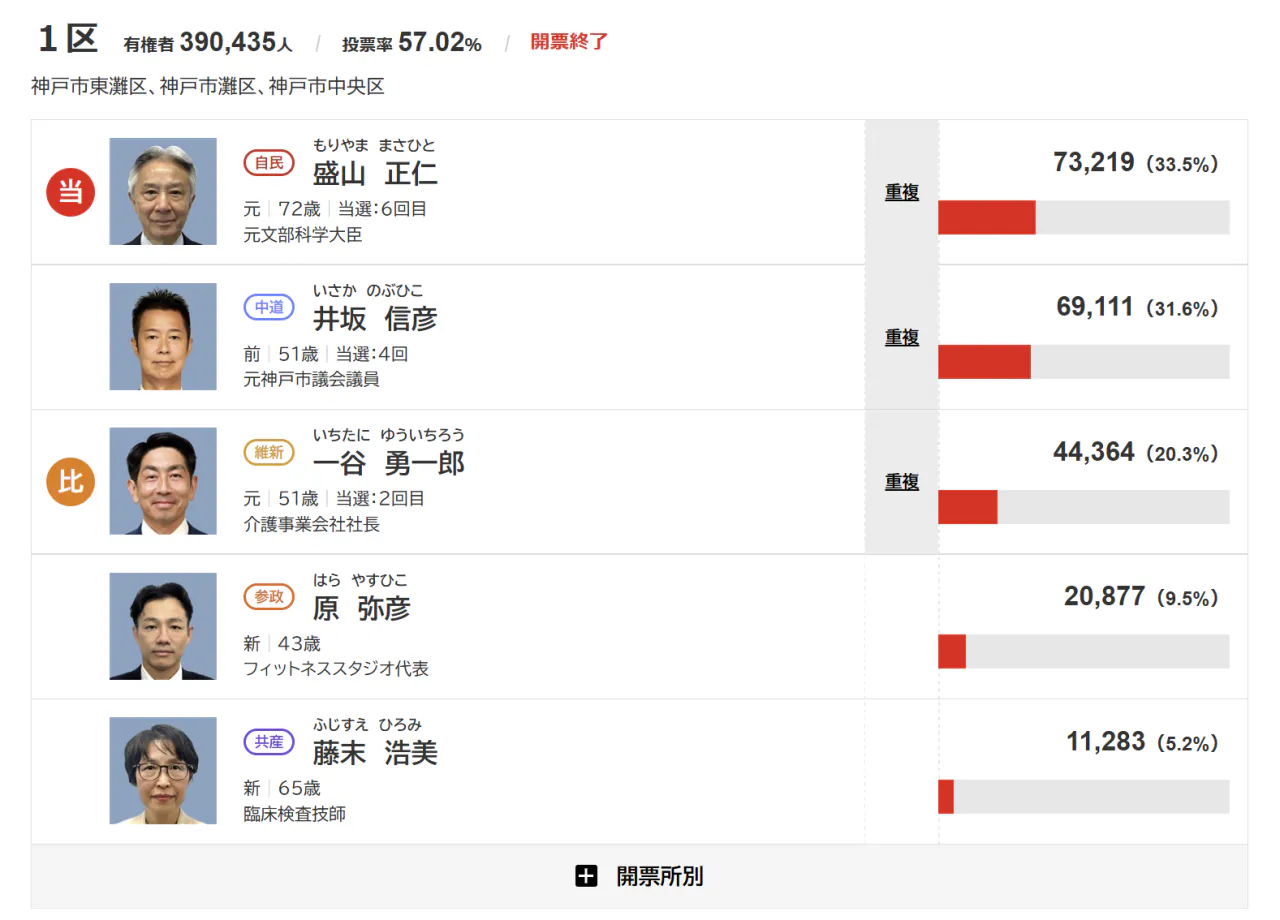1280x920 pixels.
Task: Click the 共産 party tag
Action: click(269, 742)
